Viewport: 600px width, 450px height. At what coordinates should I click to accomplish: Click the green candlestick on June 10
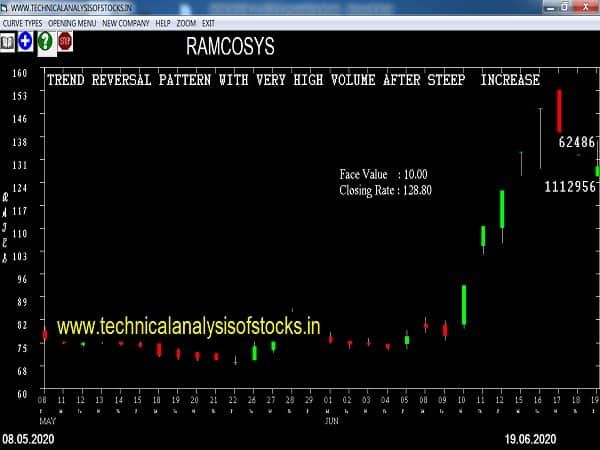(464, 304)
